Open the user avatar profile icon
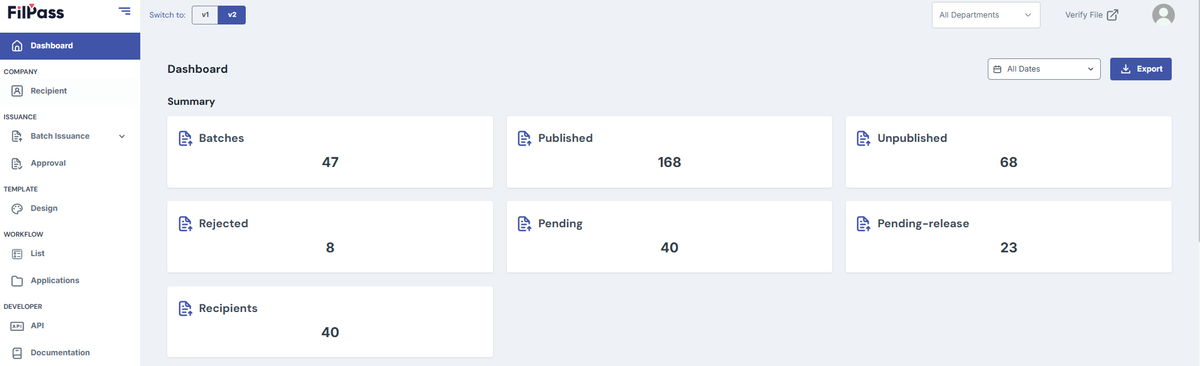 point(1163,15)
